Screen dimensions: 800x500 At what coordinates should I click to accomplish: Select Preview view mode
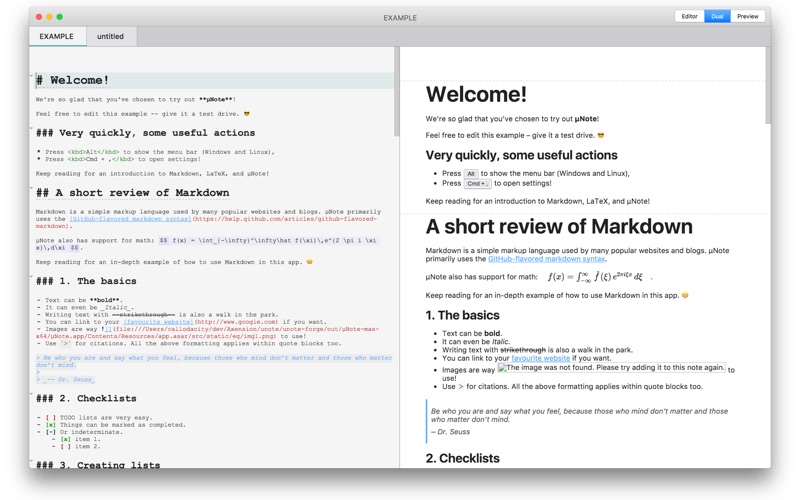tap(747, 16)
